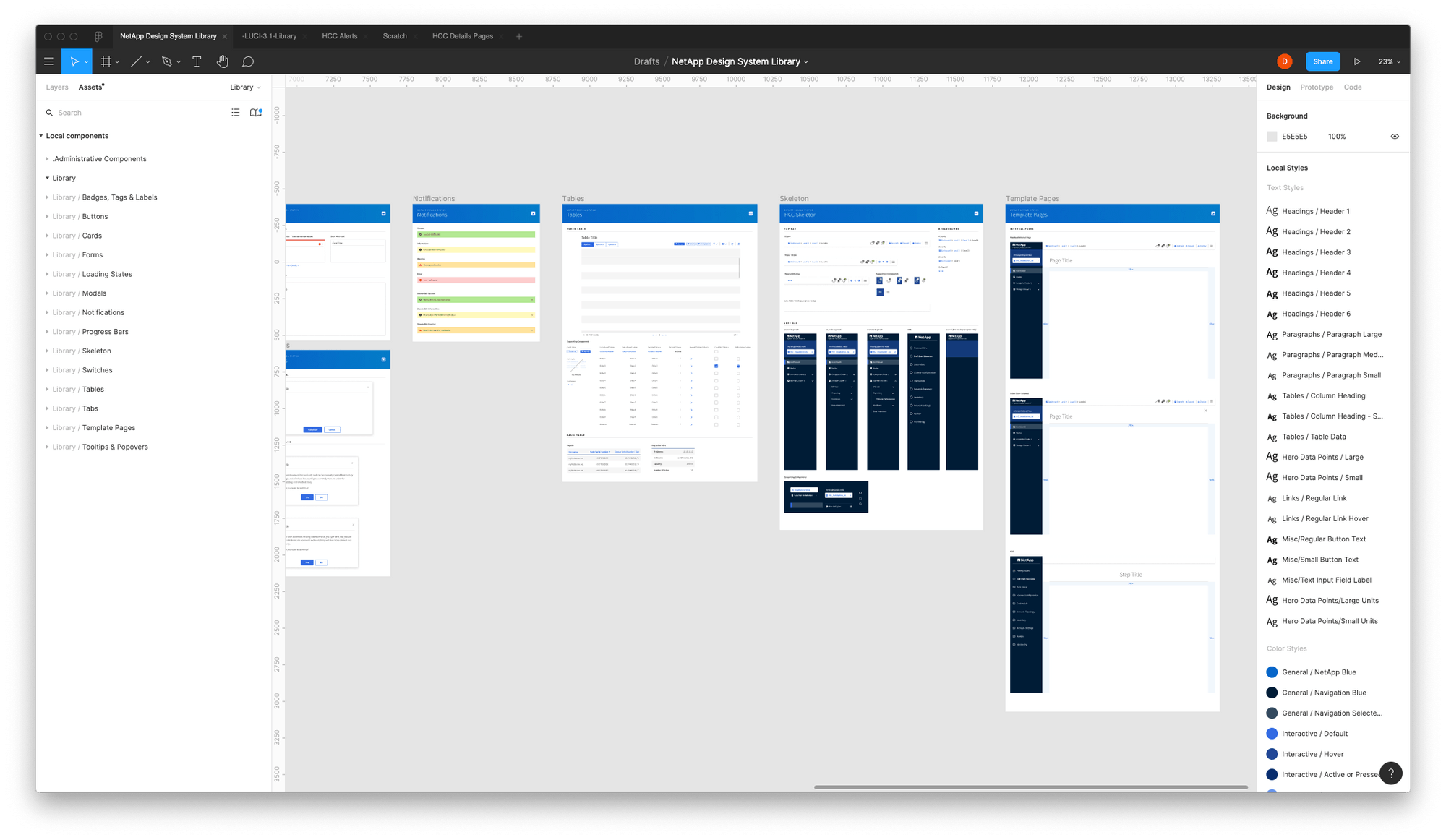Click the user avatar D
This screenshot has height=840, width=1446.
(x=1285, y=61)
